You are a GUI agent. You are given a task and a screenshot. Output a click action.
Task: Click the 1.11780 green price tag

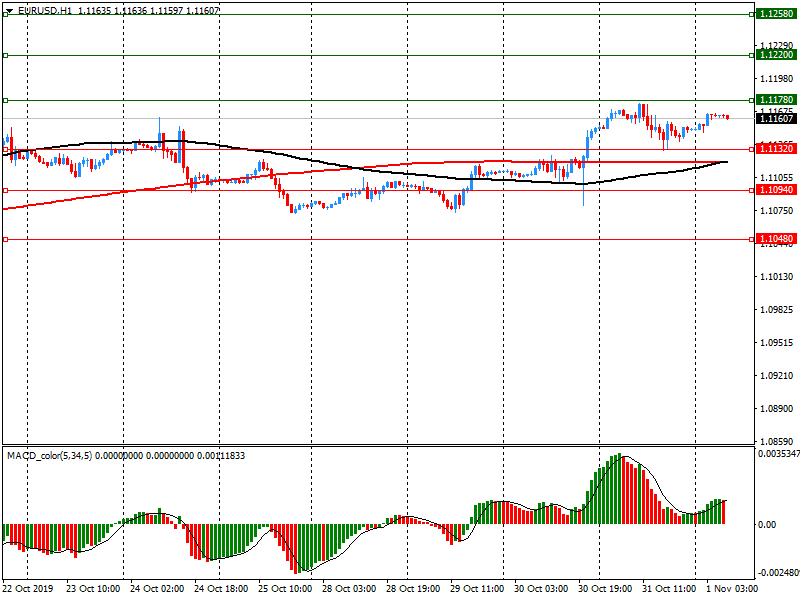(776, 100)
